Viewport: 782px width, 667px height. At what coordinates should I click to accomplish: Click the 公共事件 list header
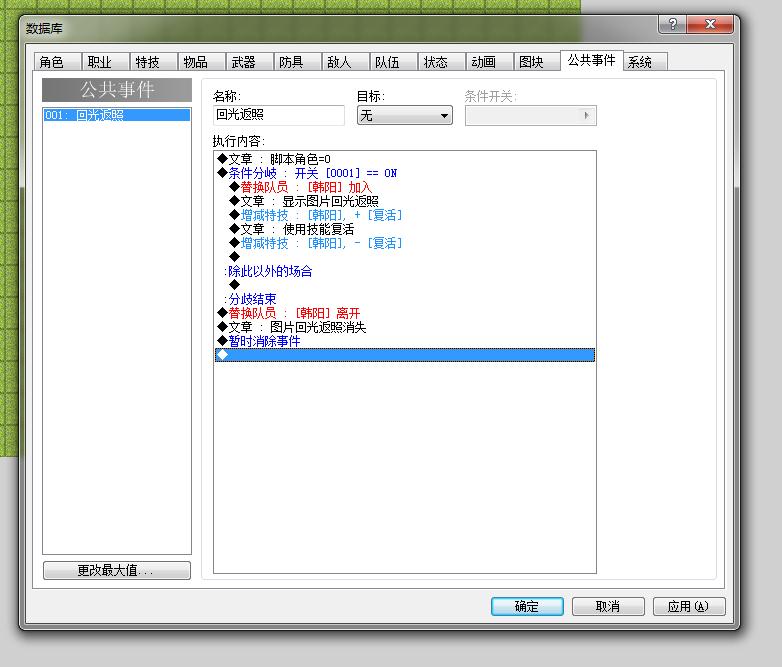117,90
